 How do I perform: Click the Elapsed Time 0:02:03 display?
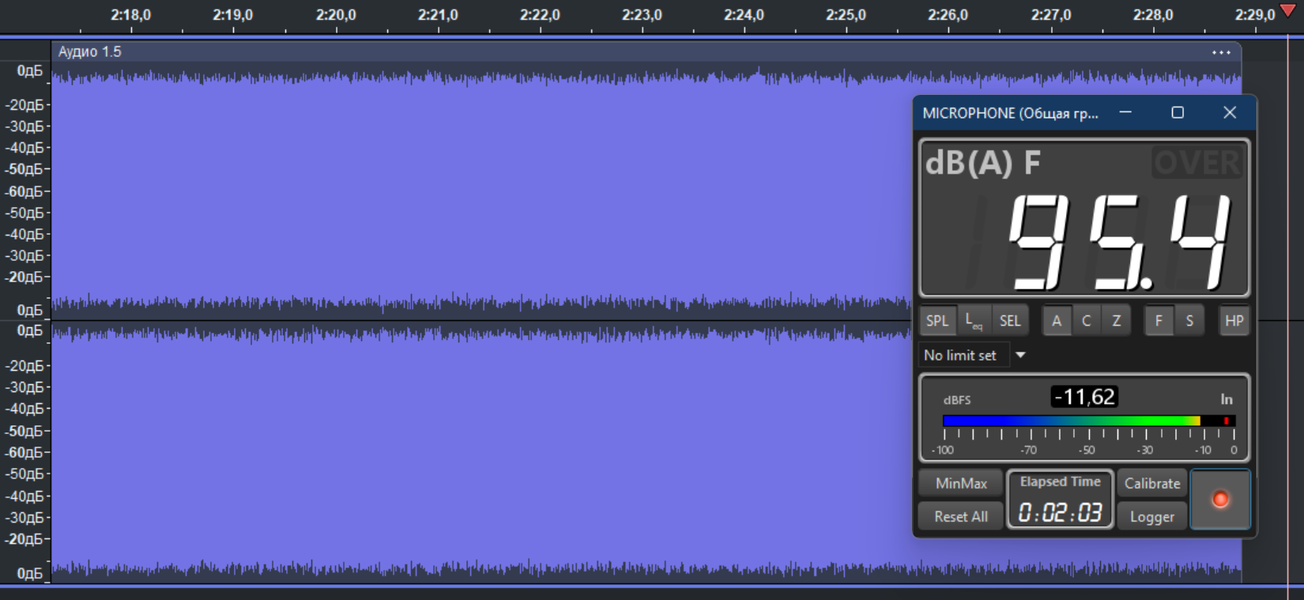(x=1060, y=499)
